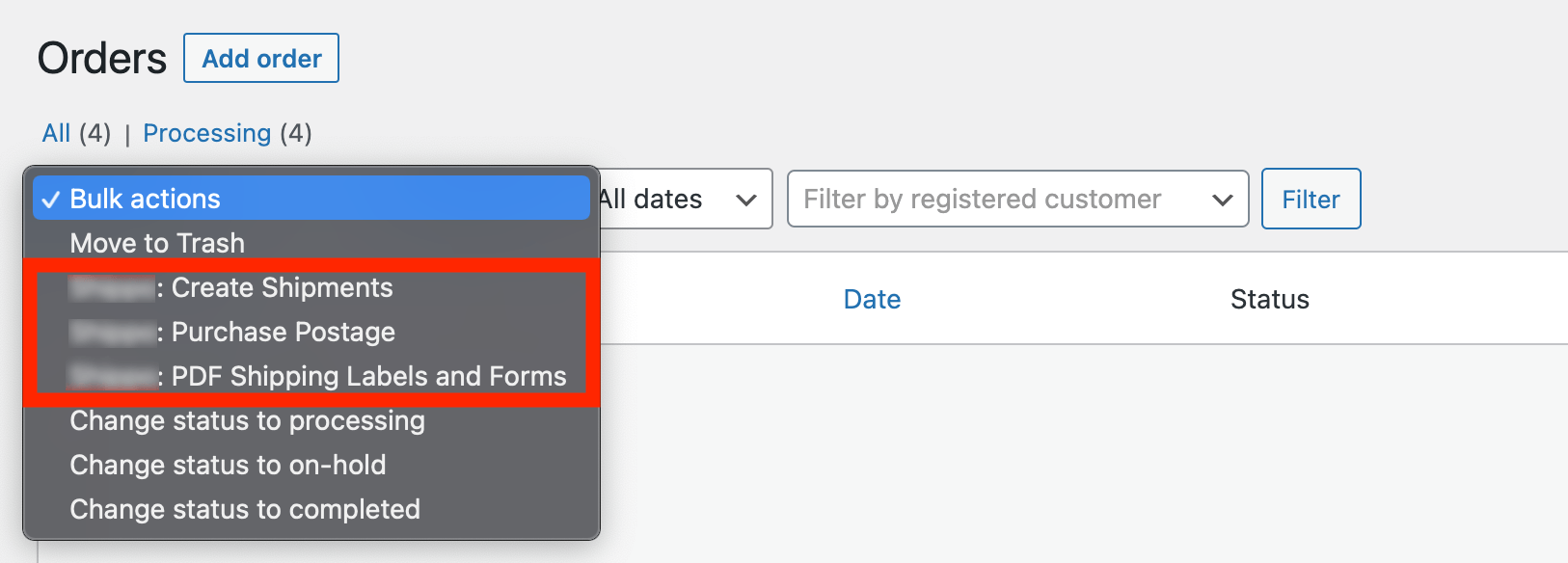Click the Orders page heading
This screenshot has height=563, width=1568.
[x=100, y=58]
